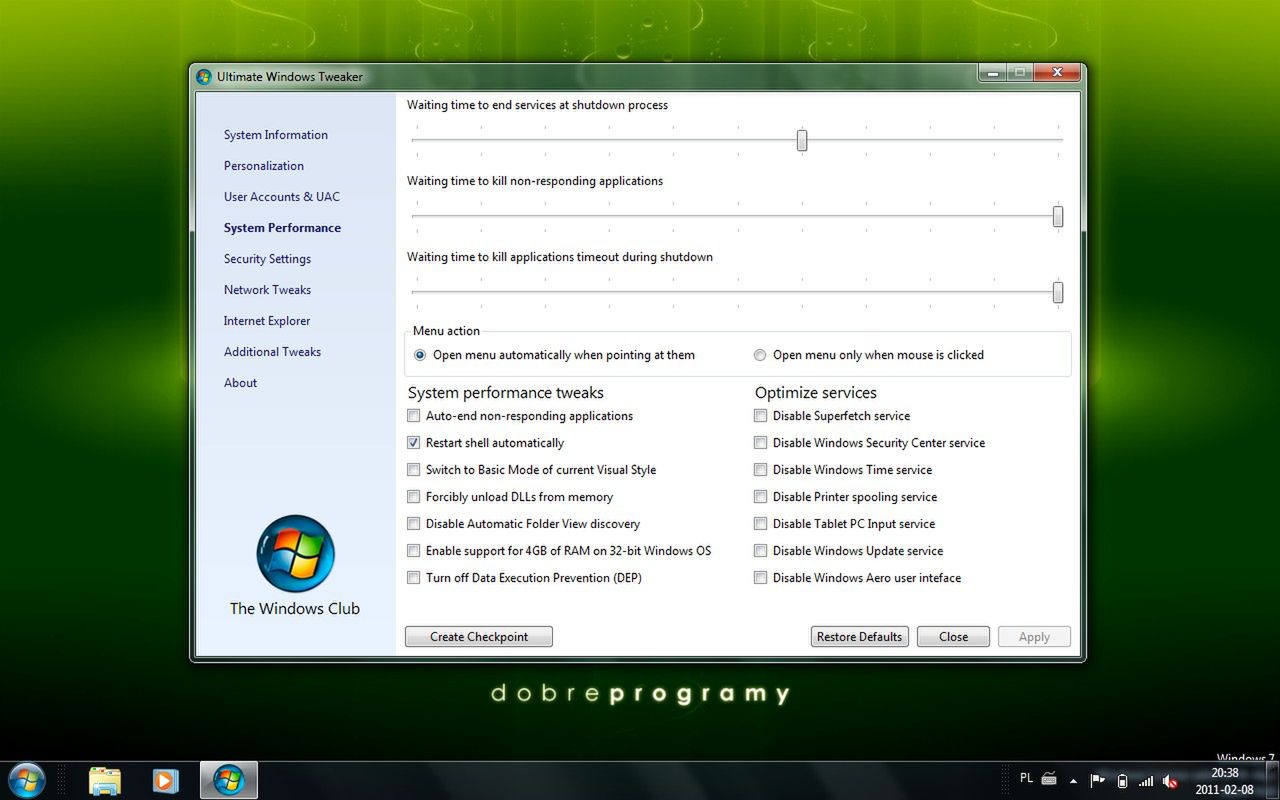Check Disable Superfetch service

click(760, 415)
